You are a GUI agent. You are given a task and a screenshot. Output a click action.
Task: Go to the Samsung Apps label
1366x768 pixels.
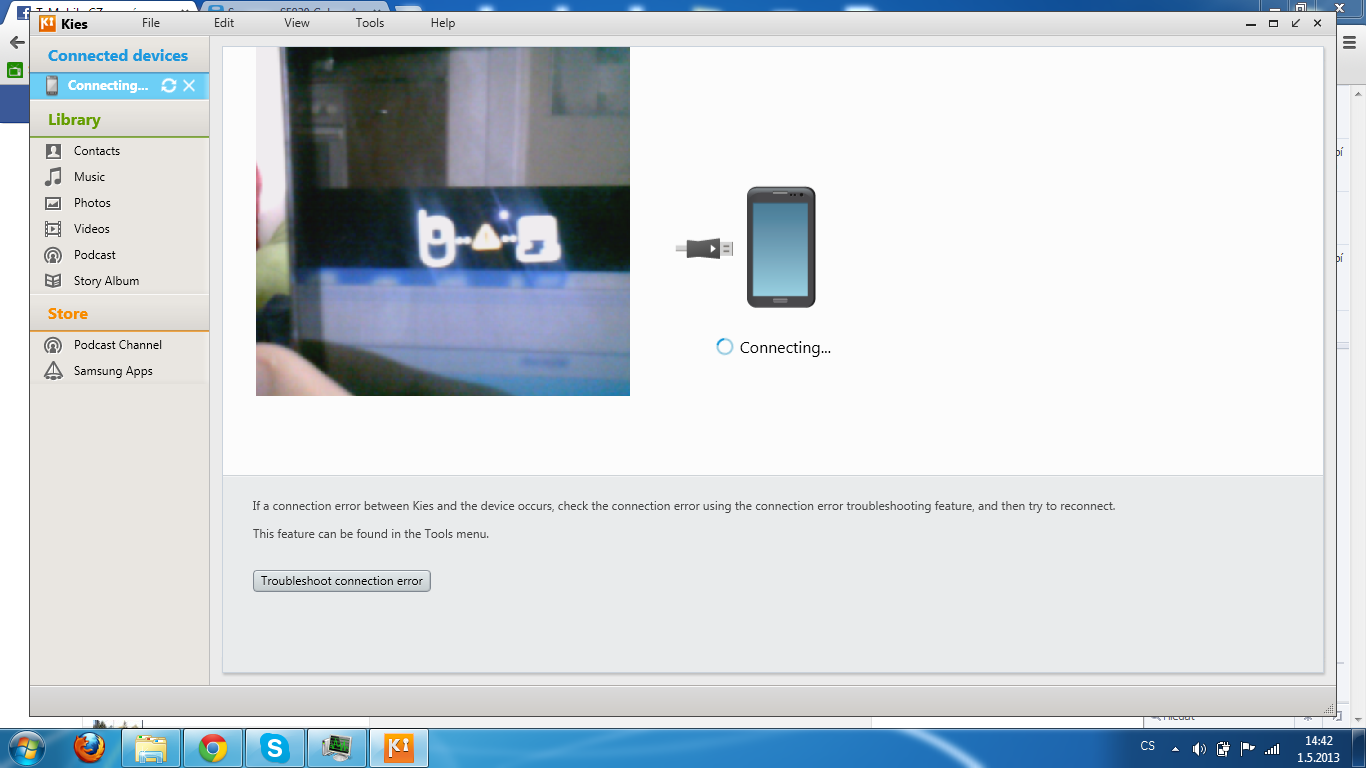[113, 371]
